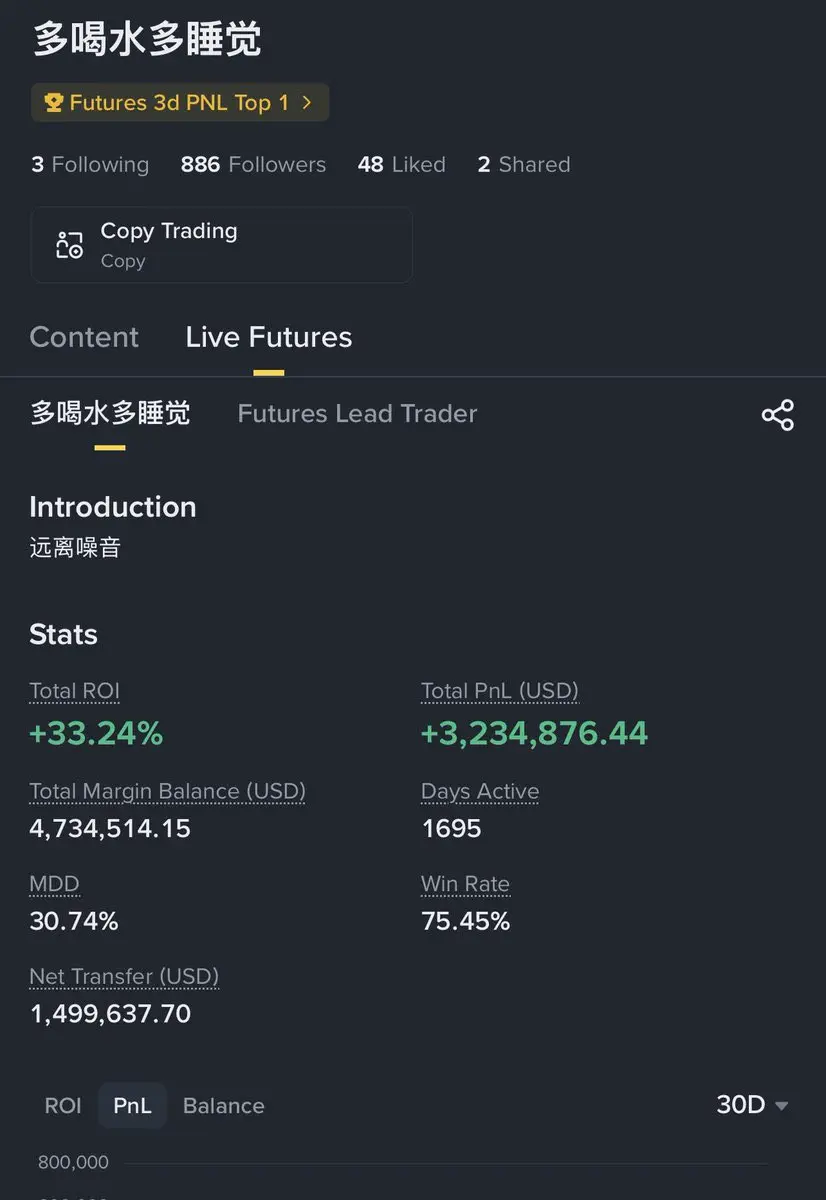826x1200 pixels.
Task: Tap the MDD label for explanation
Action: (54, 884)
